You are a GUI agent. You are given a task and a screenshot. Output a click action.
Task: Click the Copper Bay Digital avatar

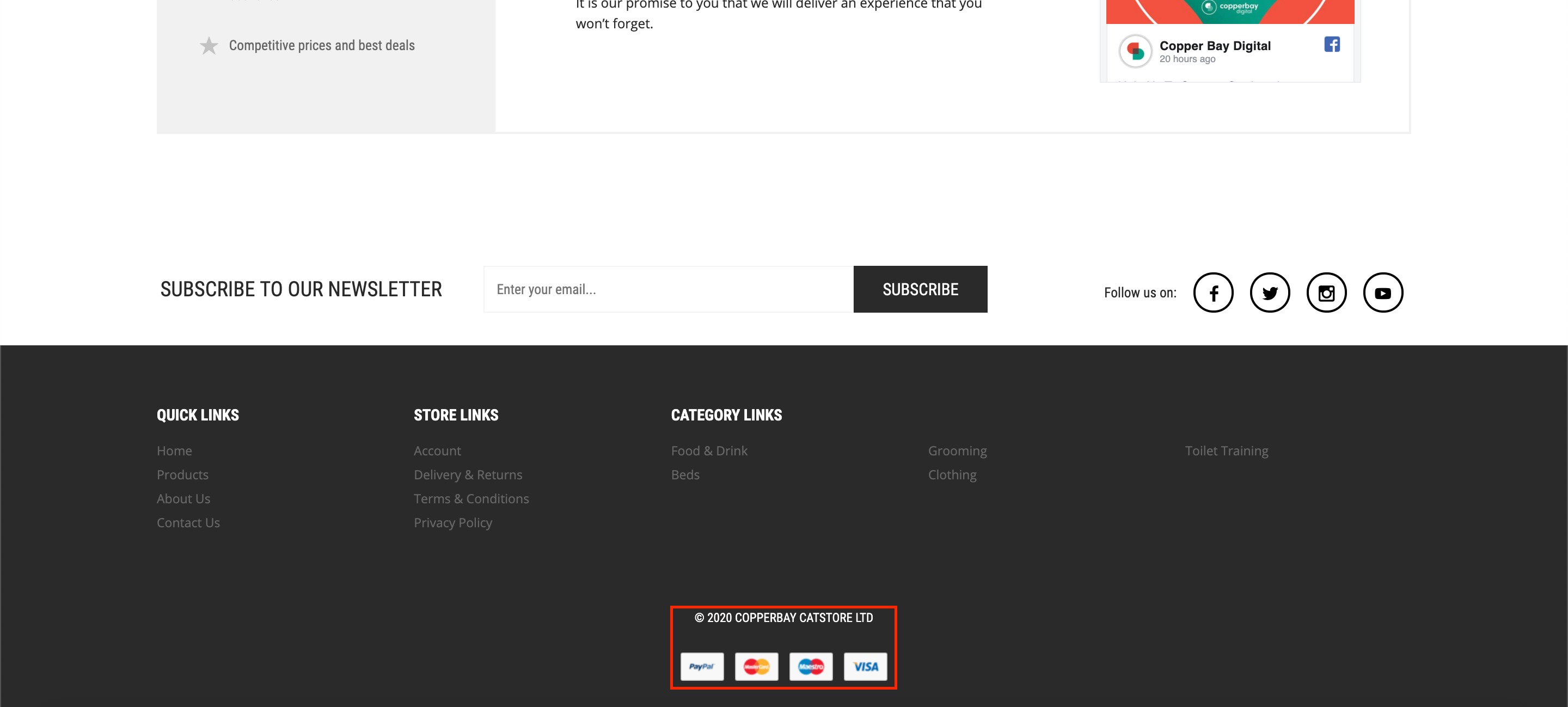pos(1135,51)
